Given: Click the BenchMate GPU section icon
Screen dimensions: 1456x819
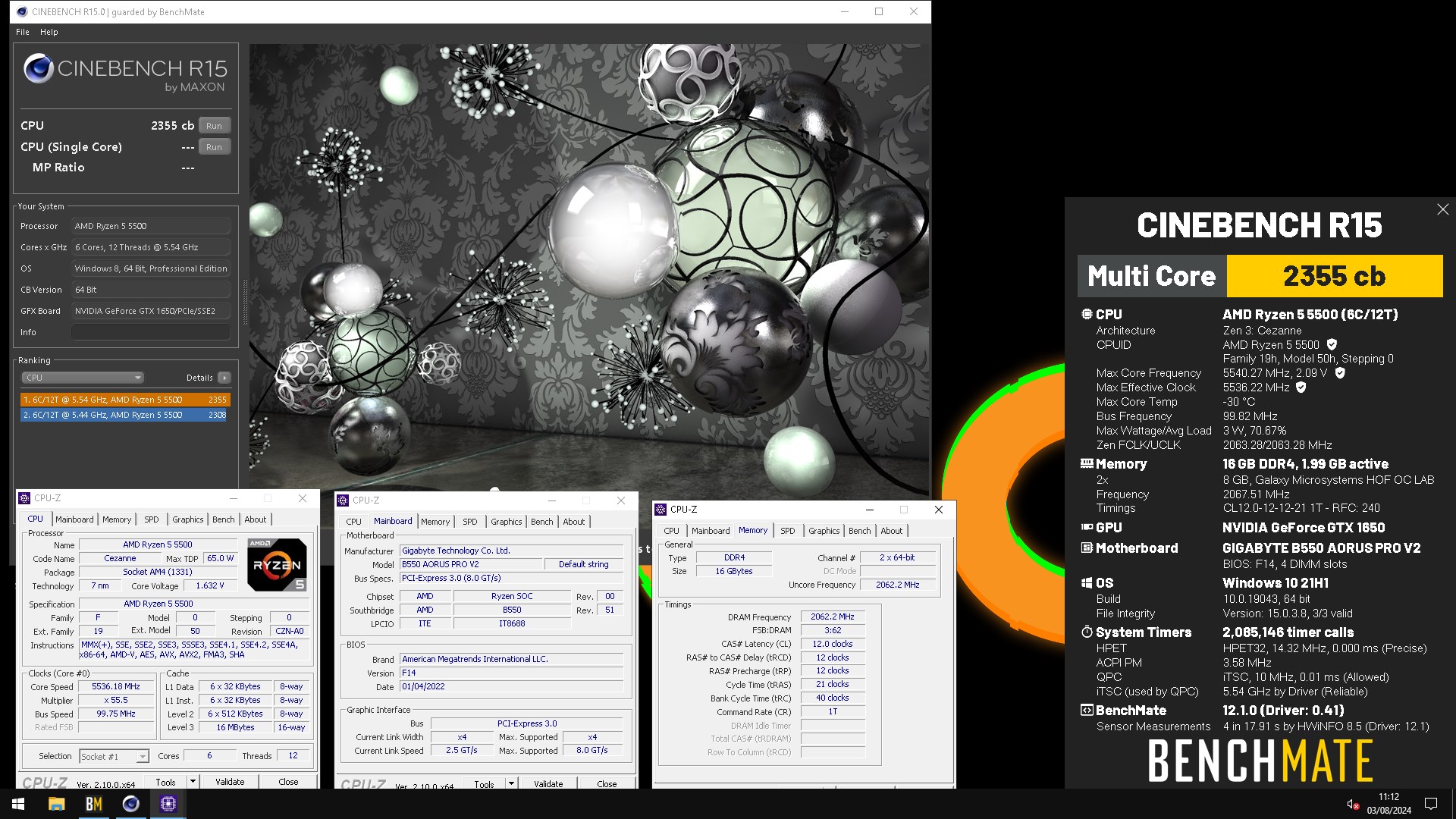Looking at the screenshot, I should [1087, 527].
